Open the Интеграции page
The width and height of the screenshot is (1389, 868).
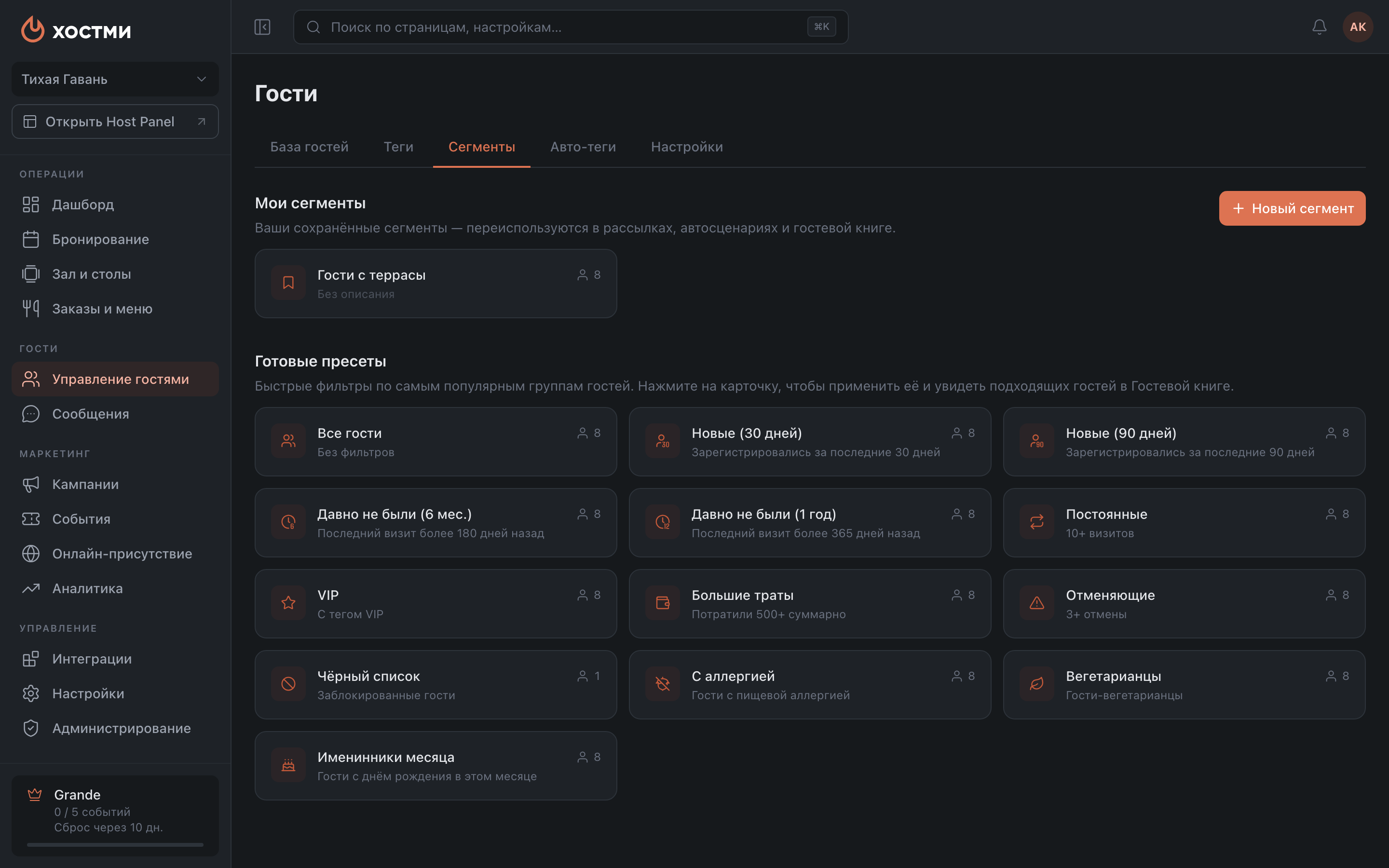pos(115,658)
